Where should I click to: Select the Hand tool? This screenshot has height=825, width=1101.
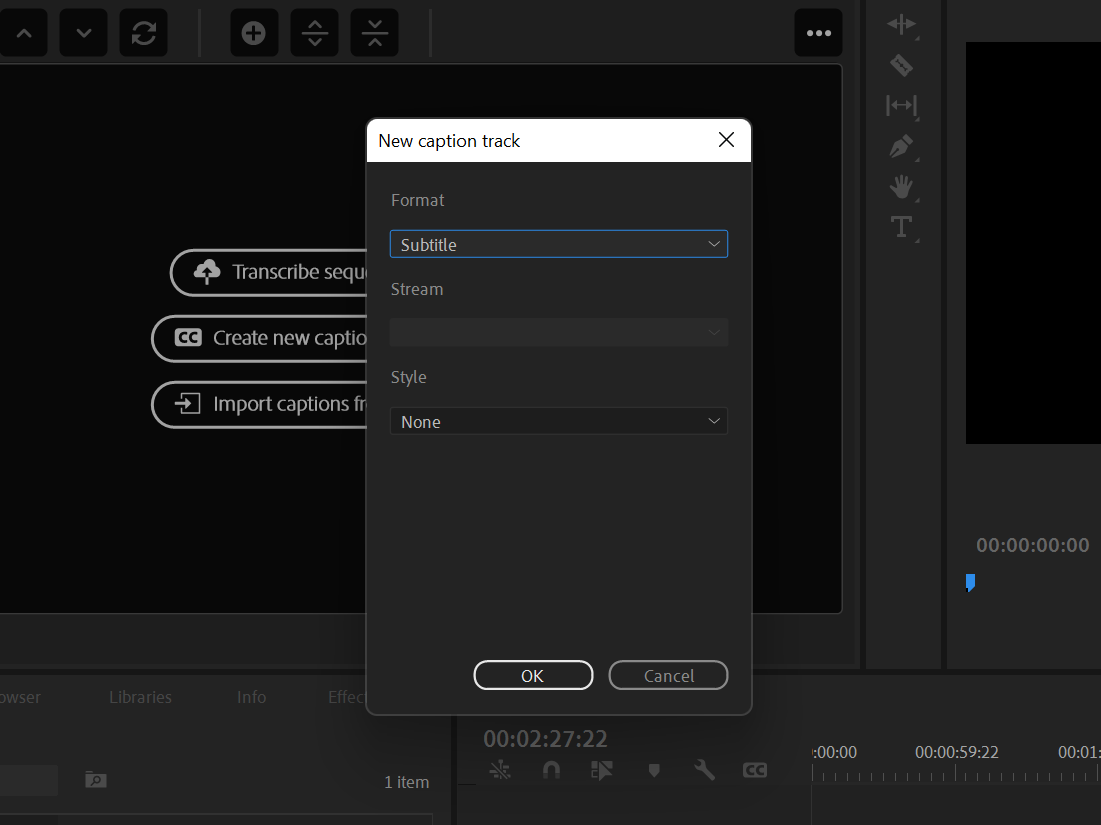click(901, 186)
